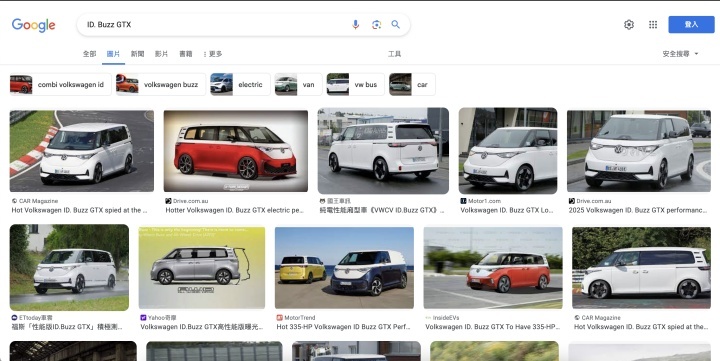This screenshot has height=361, width=720.
Task: Open white van thumbnail above the 2025 Volkswagen title
Action: (639, 151)
